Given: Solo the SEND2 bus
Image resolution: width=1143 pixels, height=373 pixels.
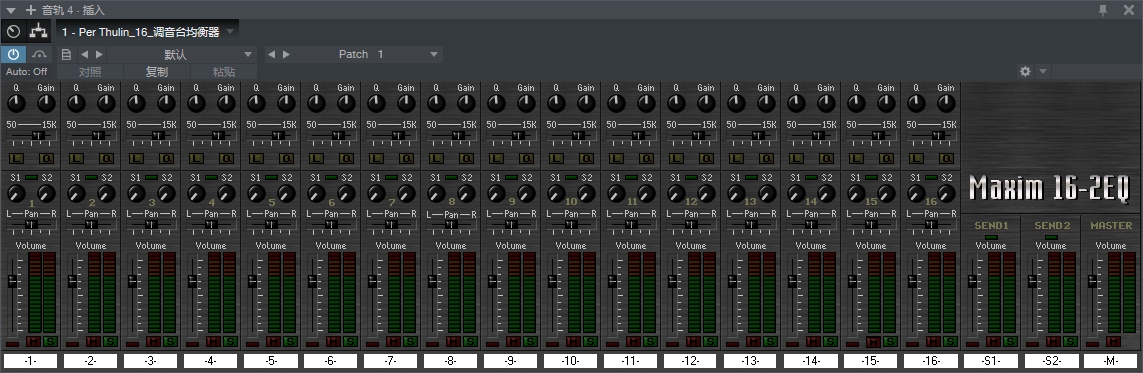Looking at the screenshot, I should 1070,341.
